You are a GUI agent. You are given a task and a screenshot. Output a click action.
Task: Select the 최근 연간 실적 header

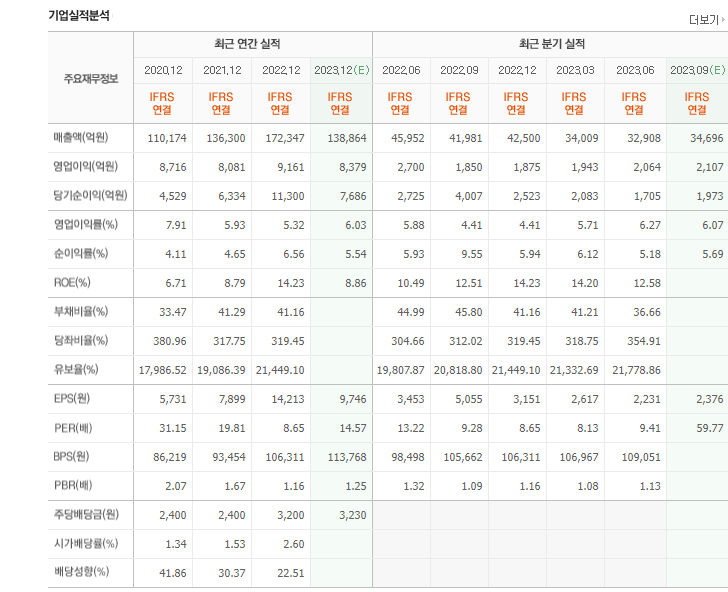tap(247, 44)
